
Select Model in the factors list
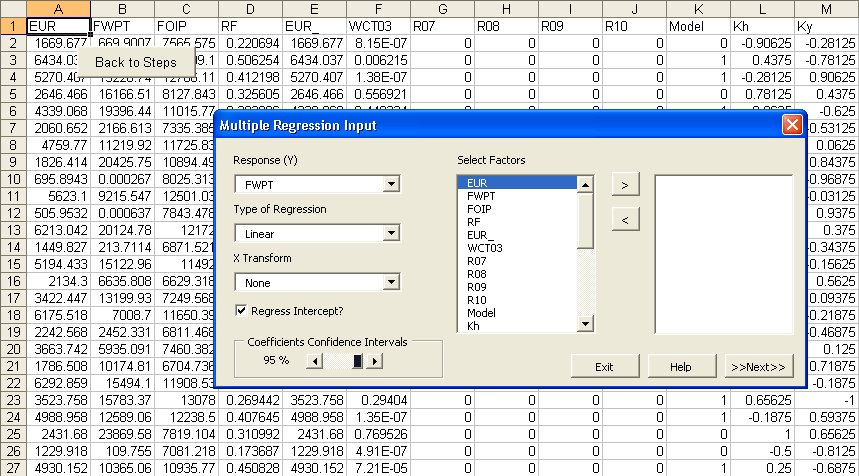pyautogui.click(x=517, y=313)
